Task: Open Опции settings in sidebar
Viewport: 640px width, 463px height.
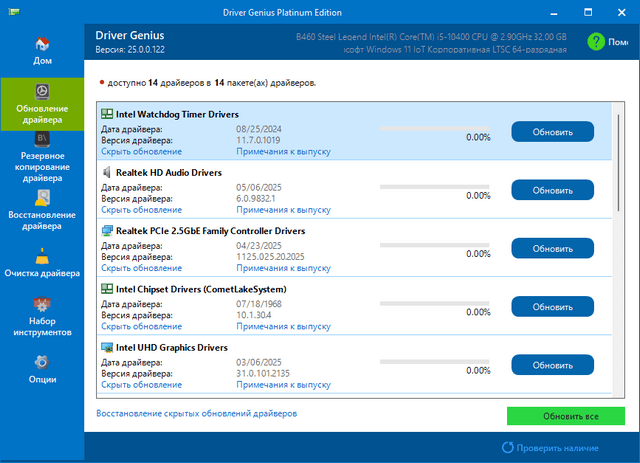Action: coord(41,370)
